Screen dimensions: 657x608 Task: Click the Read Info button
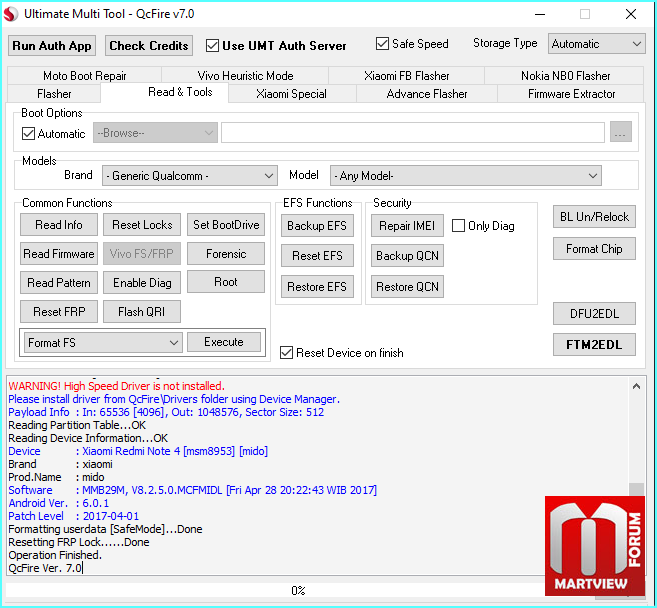coord(59,225)
